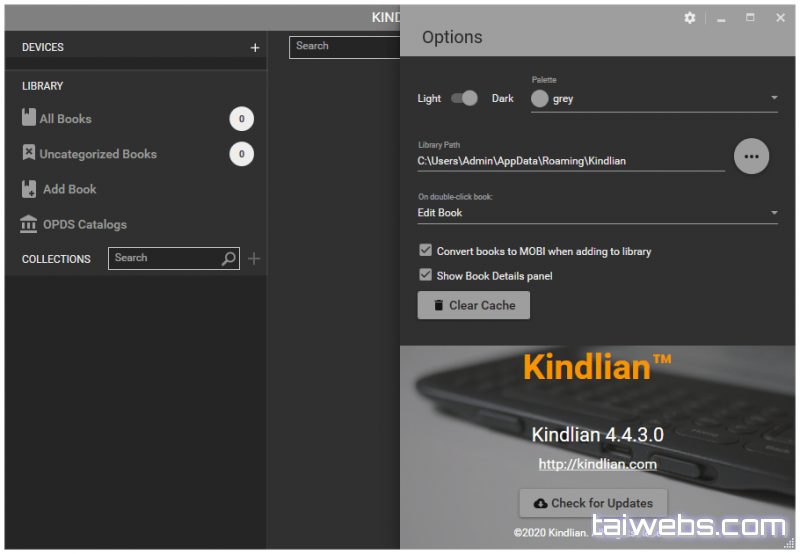Select Uncategorized Books in the sidebar
The width and height of the screenshot is (800, 554).
click(98, 154)
